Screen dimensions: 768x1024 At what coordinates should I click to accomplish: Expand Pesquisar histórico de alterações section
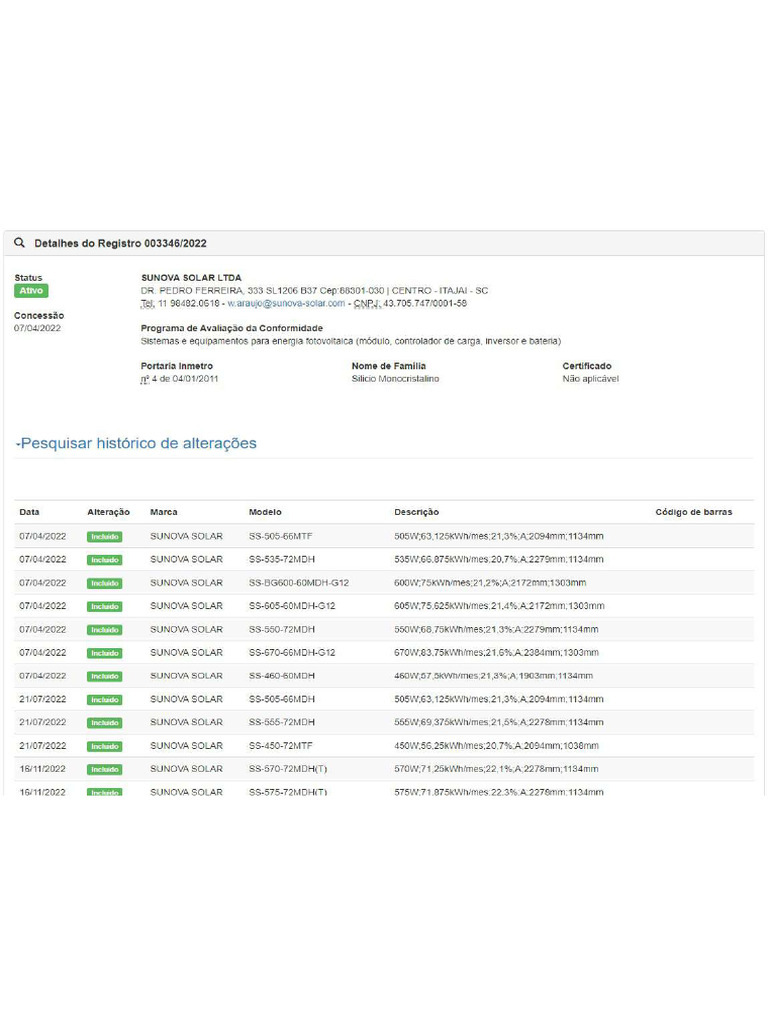point(136,443)
